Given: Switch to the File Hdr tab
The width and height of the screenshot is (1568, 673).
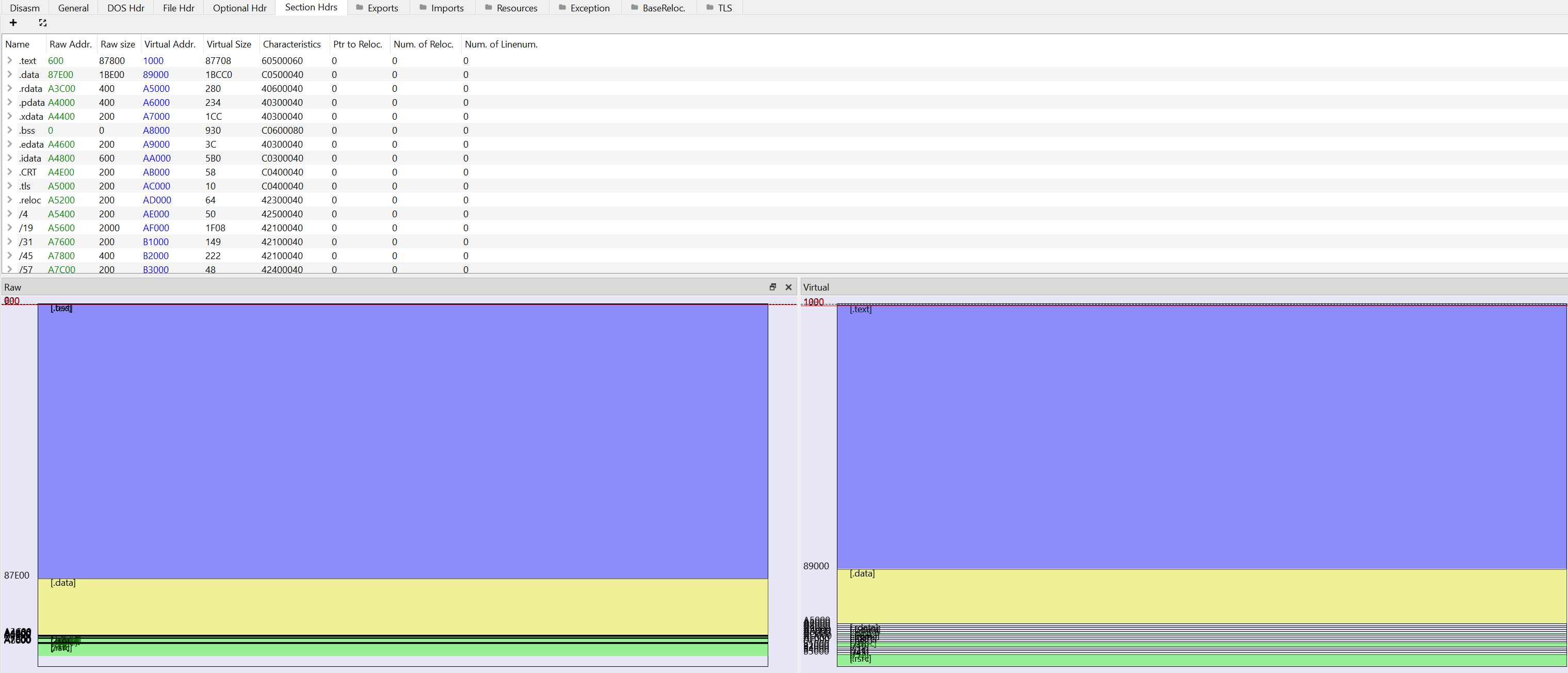Looking at the screenshot, I should [179, 8].
